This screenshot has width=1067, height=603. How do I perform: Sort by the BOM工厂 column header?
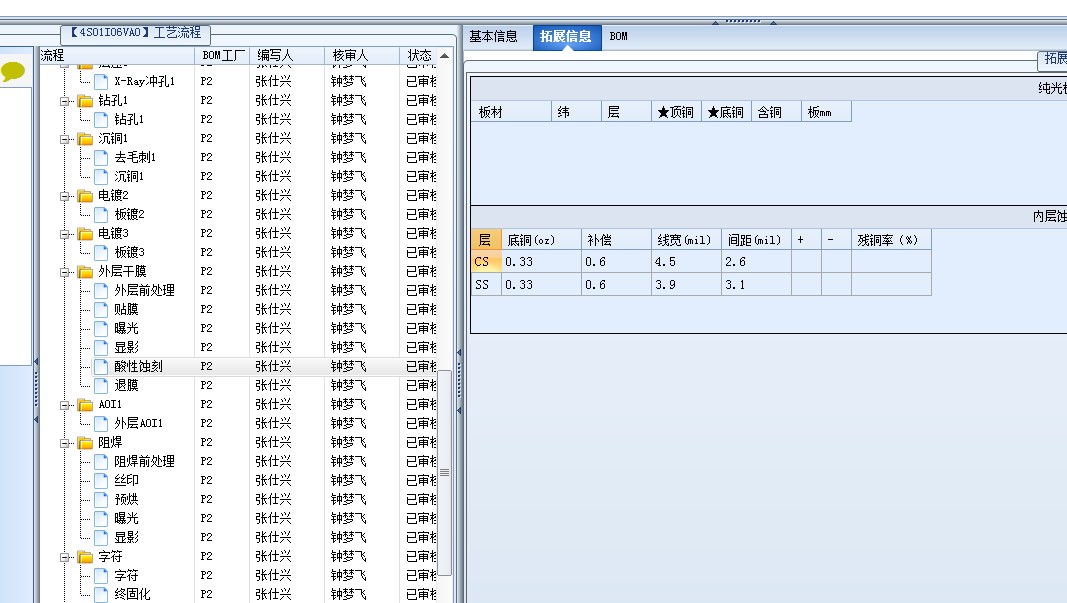coord(223,56)
